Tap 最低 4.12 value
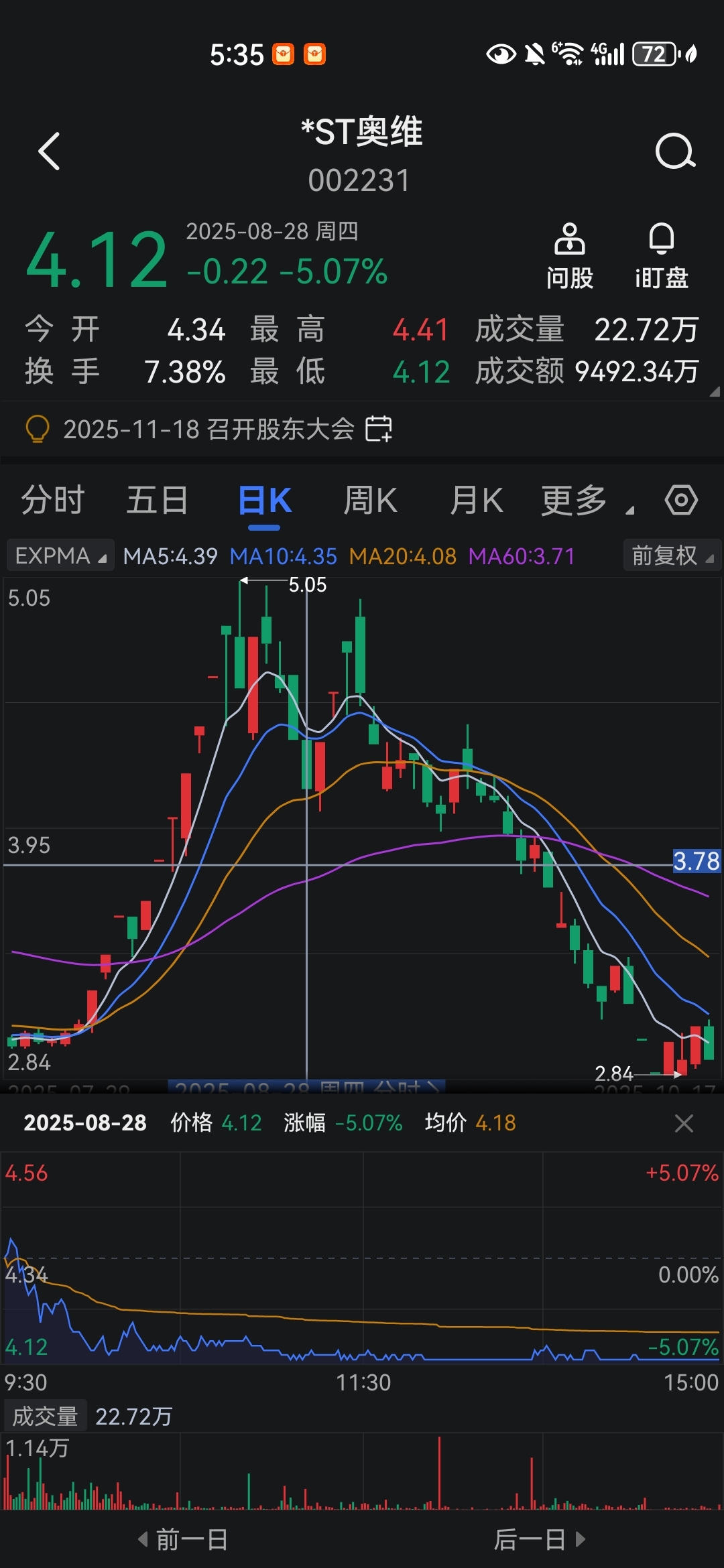This screenshot has height=1568, width=724. (x=421, y=371)
